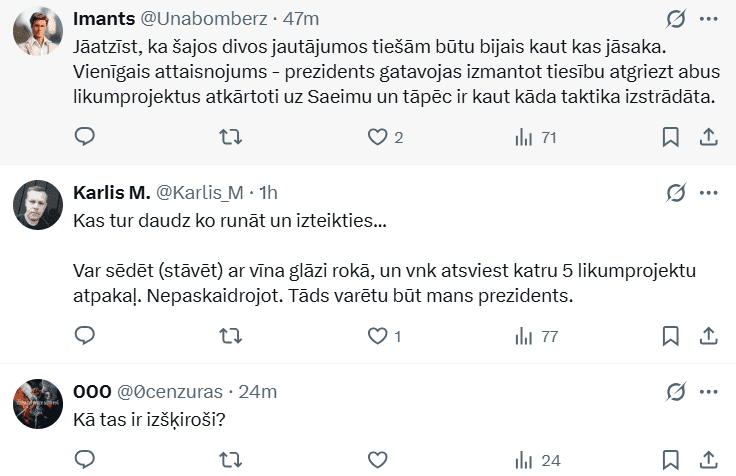The image size is (736, 476).
Task: Repost Karlis M.'s tweet
Action: [231, 336]
